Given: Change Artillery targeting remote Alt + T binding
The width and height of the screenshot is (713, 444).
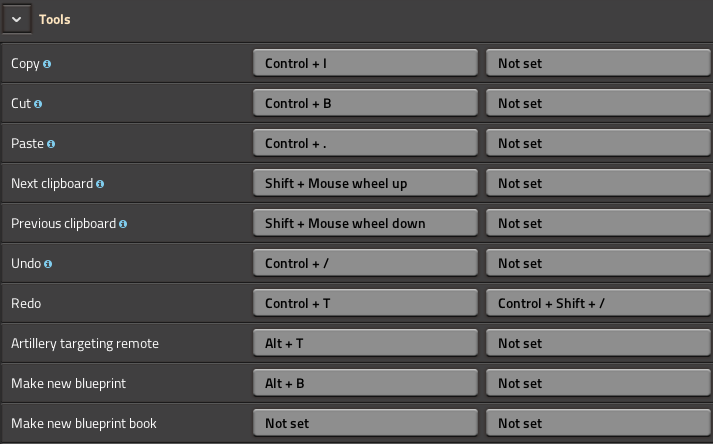Looking at the screenshot, I should (x=365, y=343).
